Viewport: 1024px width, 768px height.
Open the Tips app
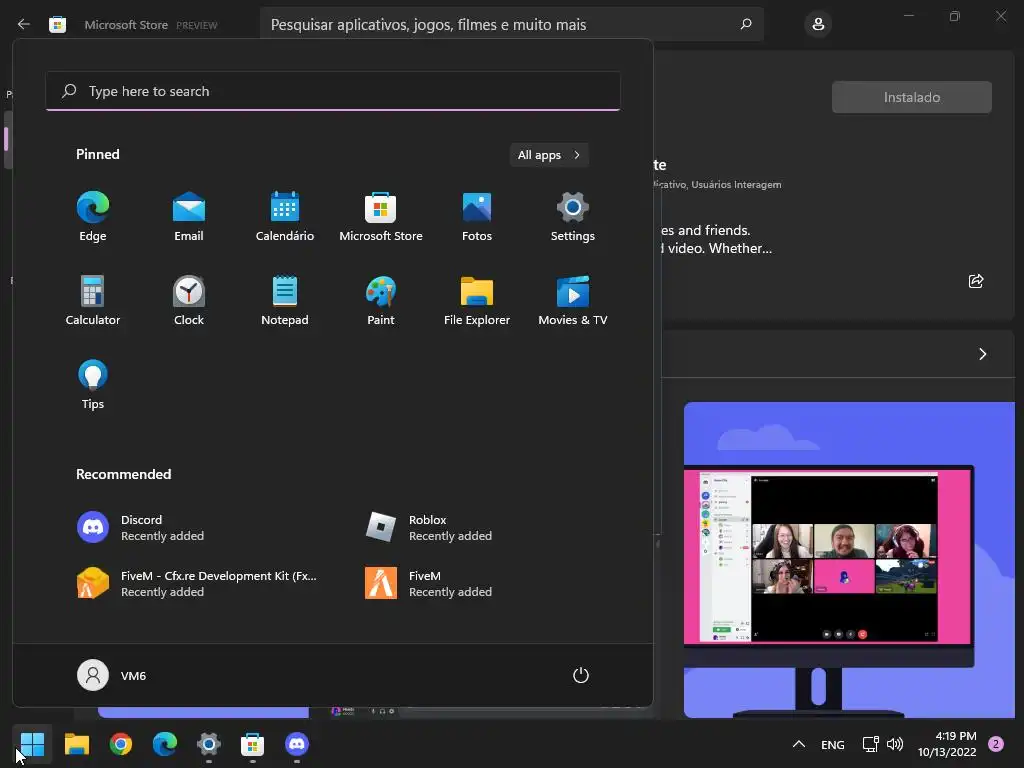tap(93, 385)
